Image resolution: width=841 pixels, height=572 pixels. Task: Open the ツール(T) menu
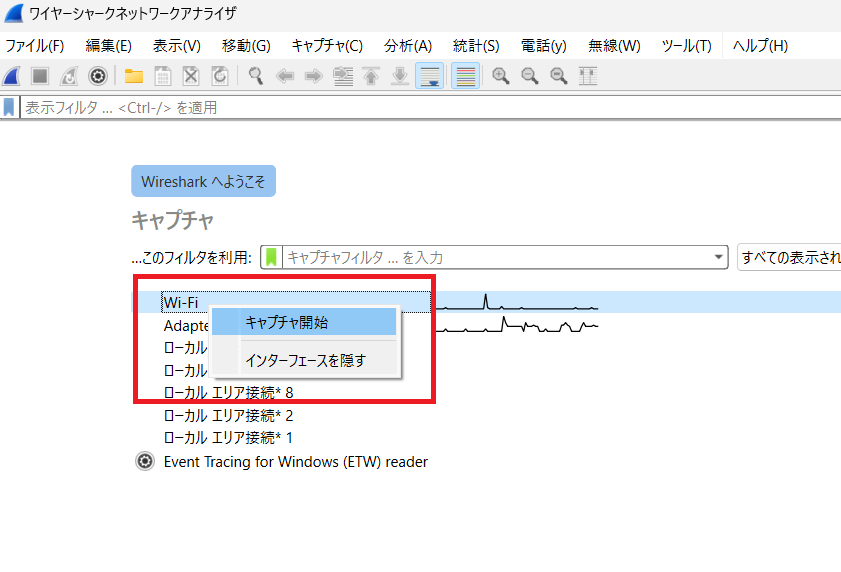687,46
